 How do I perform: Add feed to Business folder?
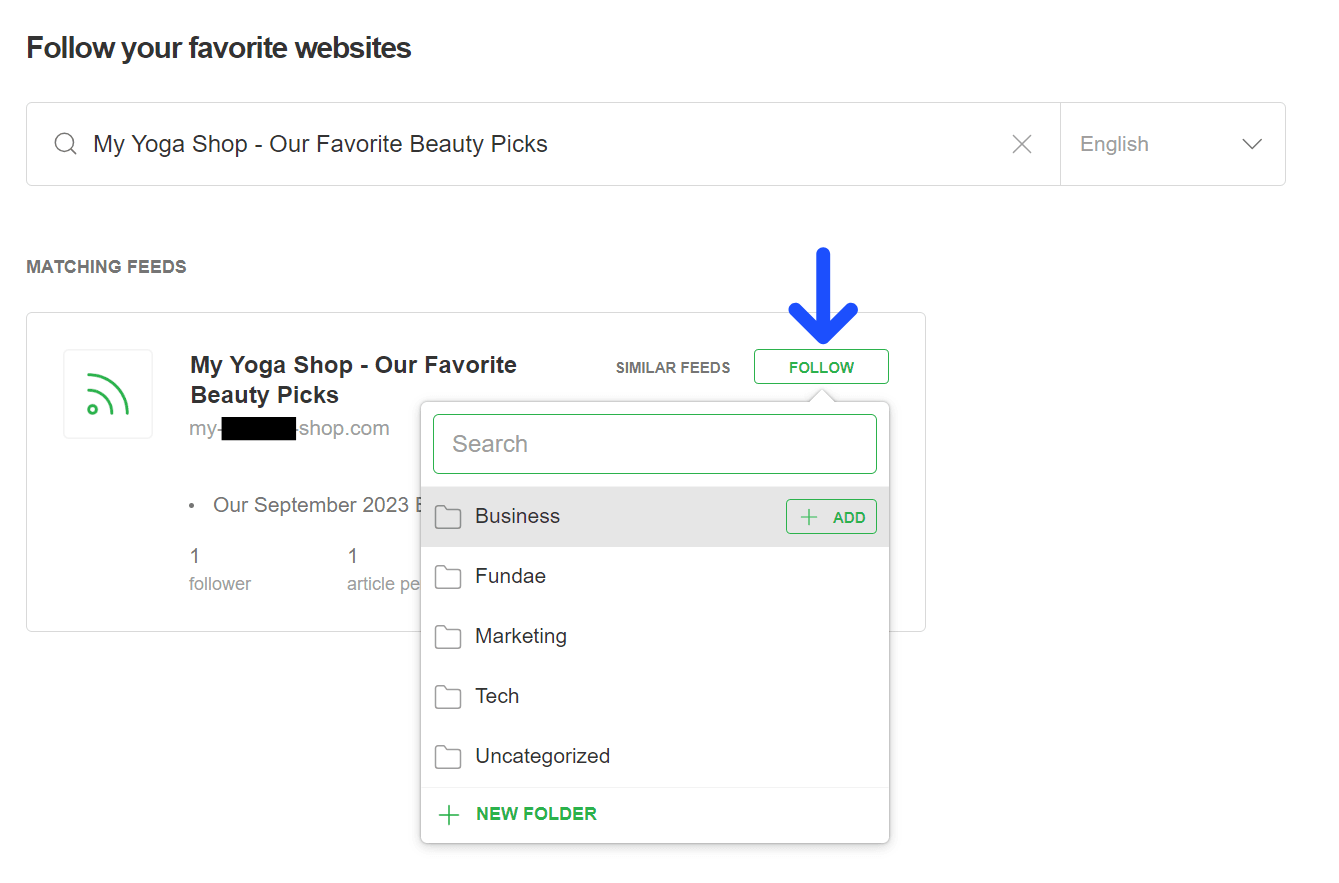click(x=831, y=517)
